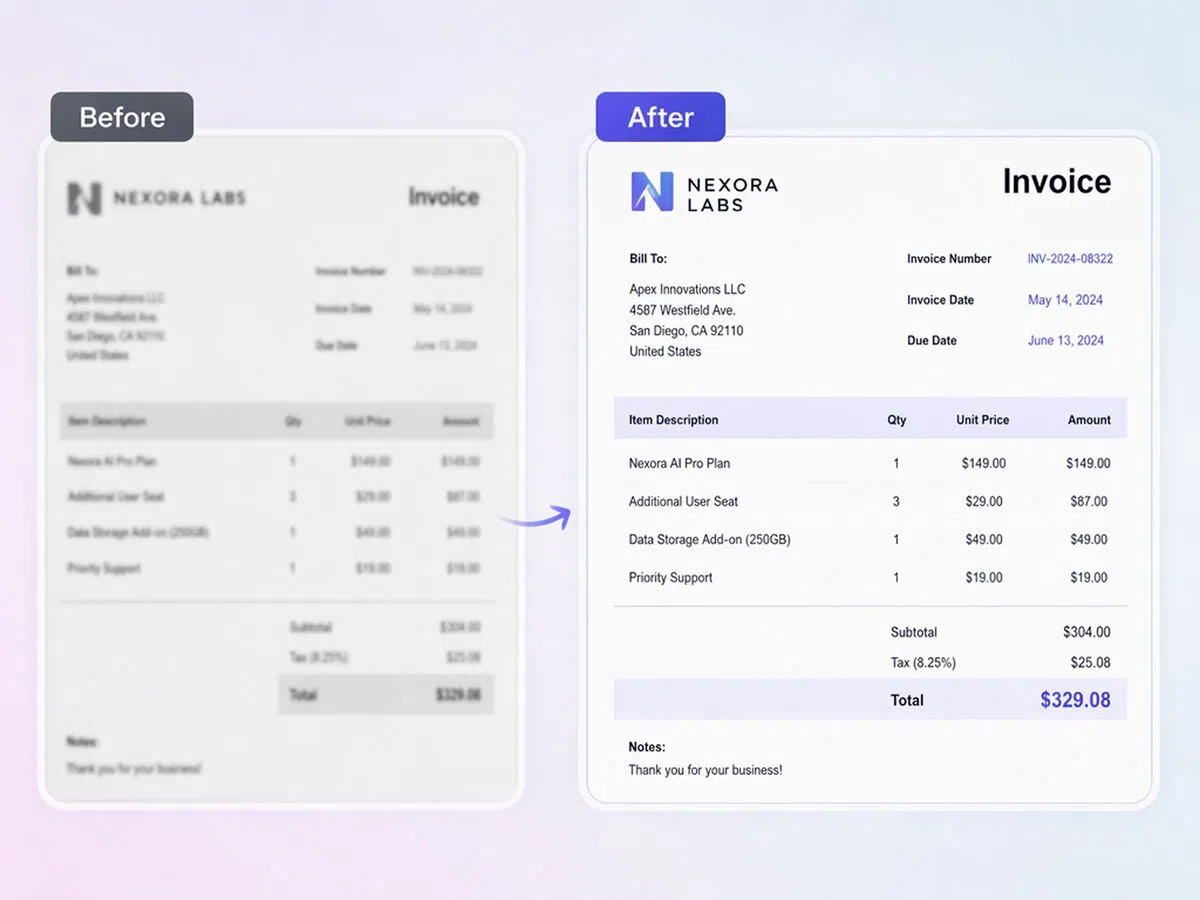Click Data Storage amount $49.00, After invoice
The width and height of the screenshot is (1200, 900).
click(1089, 540)
